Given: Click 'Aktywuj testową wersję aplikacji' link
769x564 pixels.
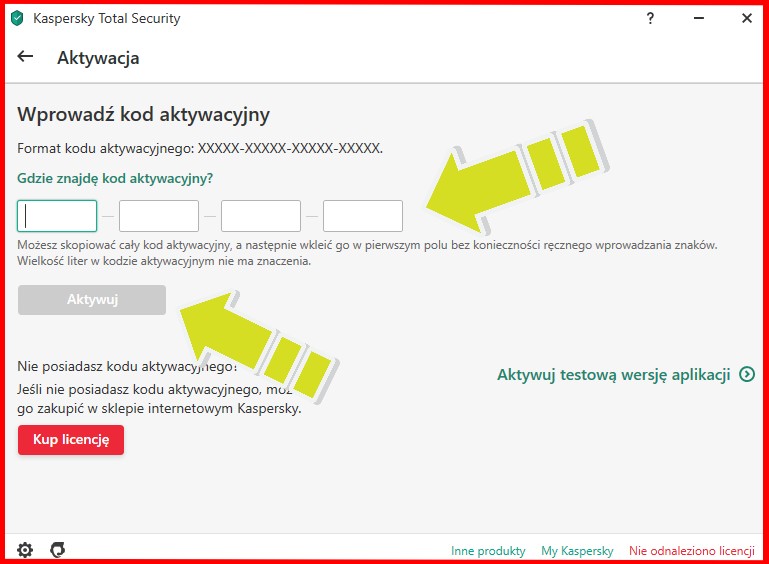Looking at the screenshot, I should click(x=614, y=375).
